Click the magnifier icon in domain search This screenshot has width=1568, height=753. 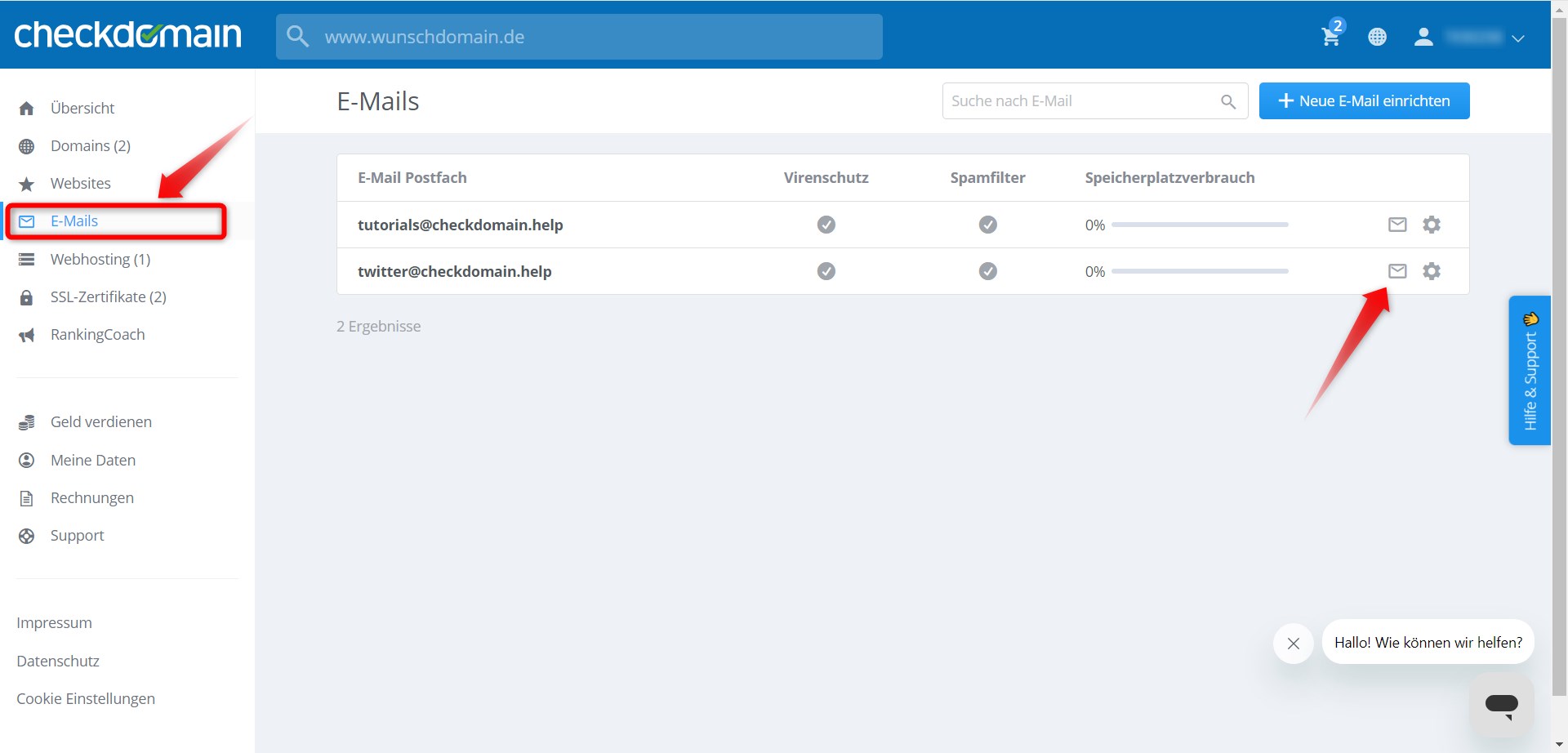[297, 37]
